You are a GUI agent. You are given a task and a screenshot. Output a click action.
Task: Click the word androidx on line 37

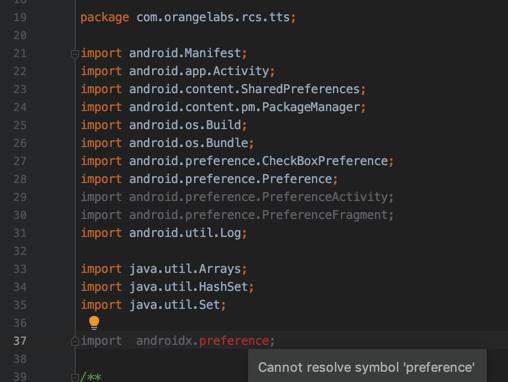pyautogui.click(x=164, y=341)
